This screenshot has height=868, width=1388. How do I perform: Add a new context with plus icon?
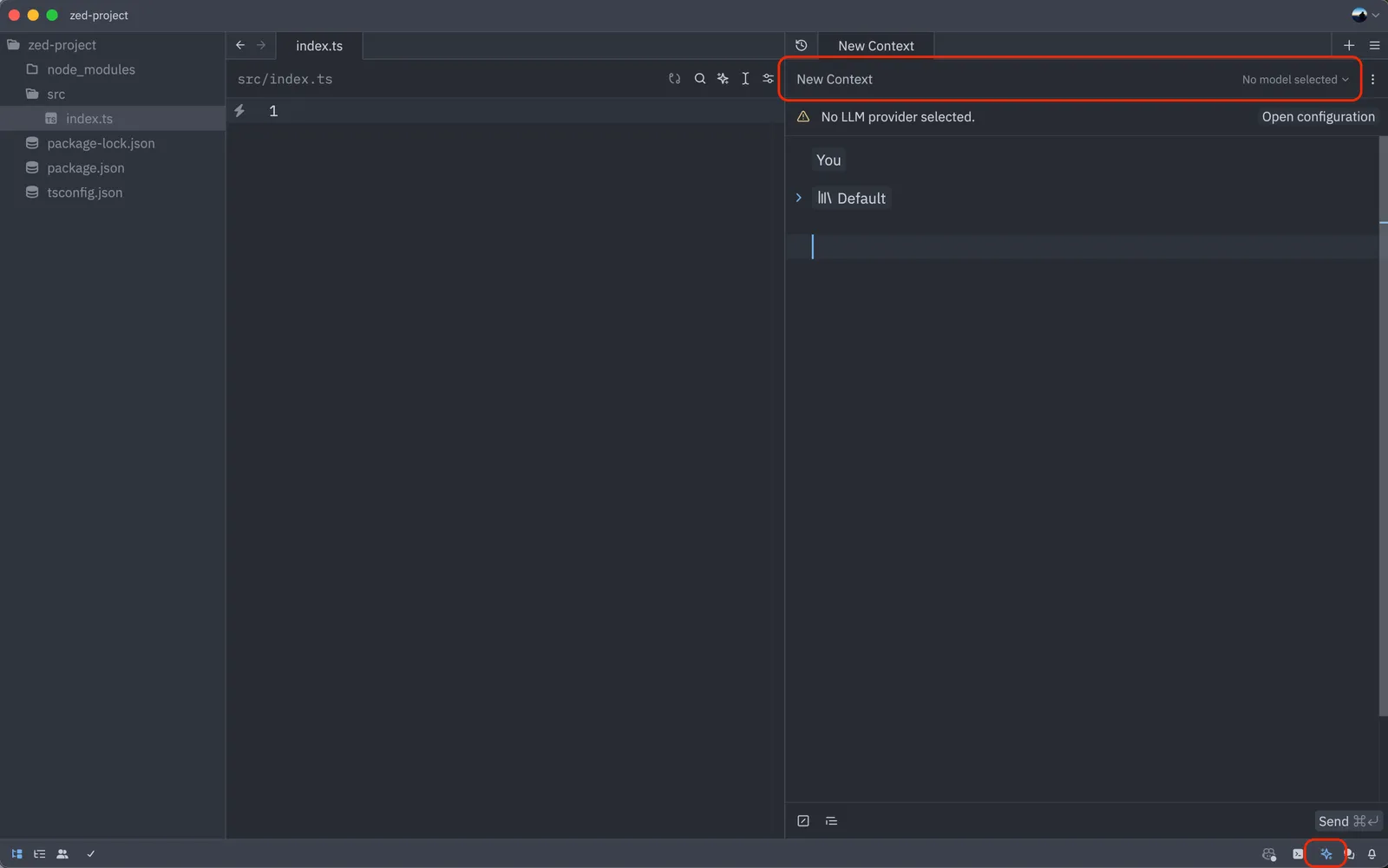tap(1349, 45)
